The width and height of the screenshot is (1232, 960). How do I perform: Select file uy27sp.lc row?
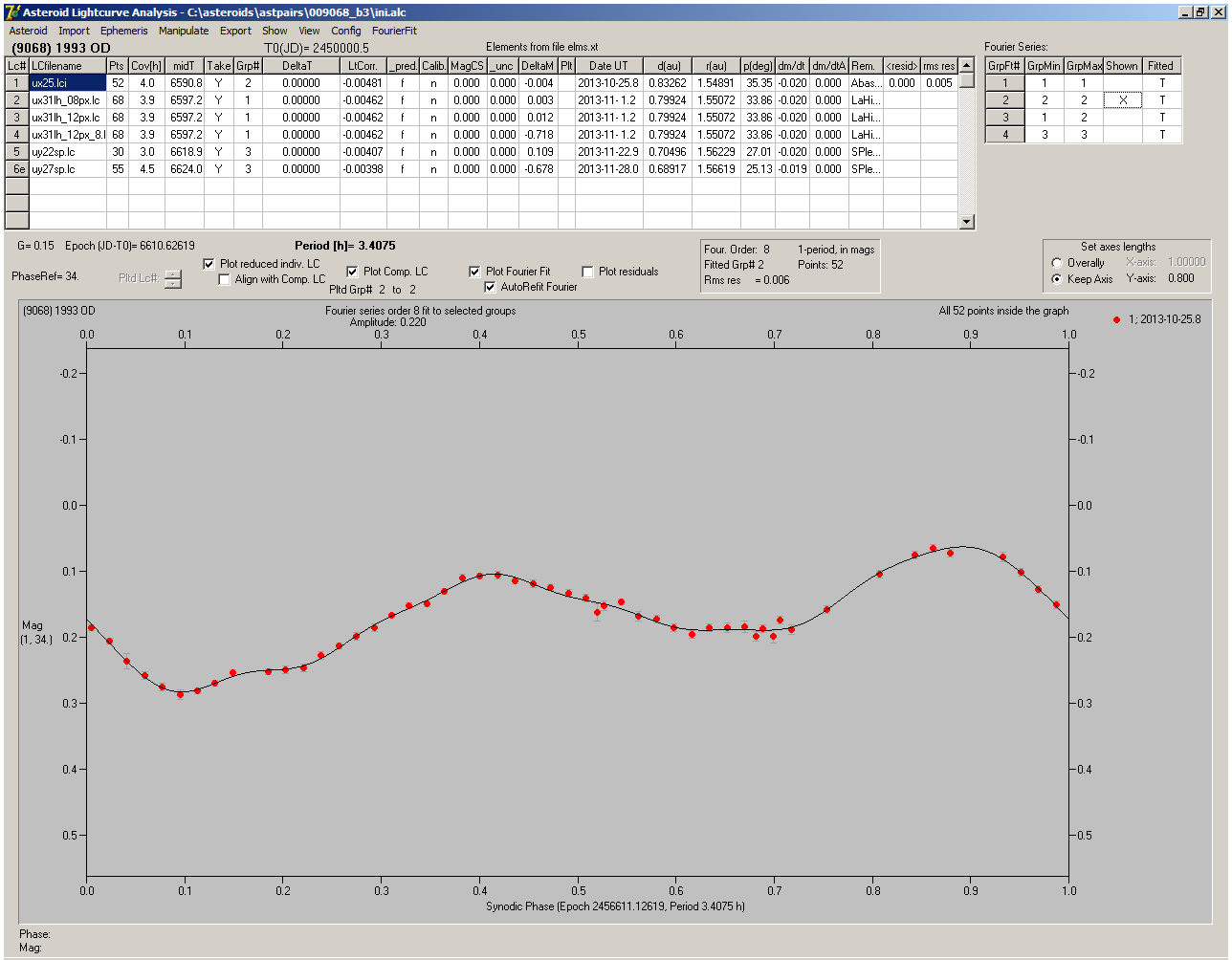pyautogui.click(x=67, y=169)
